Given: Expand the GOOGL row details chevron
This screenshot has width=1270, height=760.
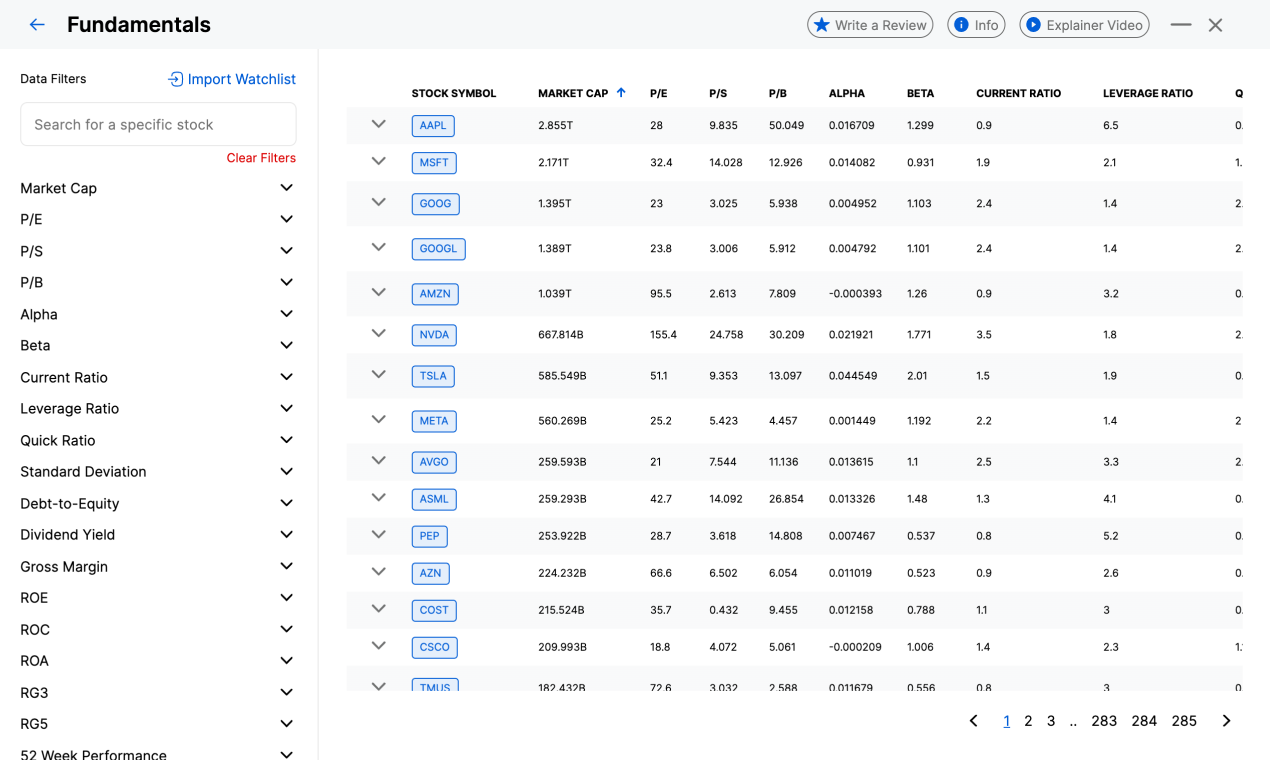Looking at the screenshot, I should click(378, 247).
